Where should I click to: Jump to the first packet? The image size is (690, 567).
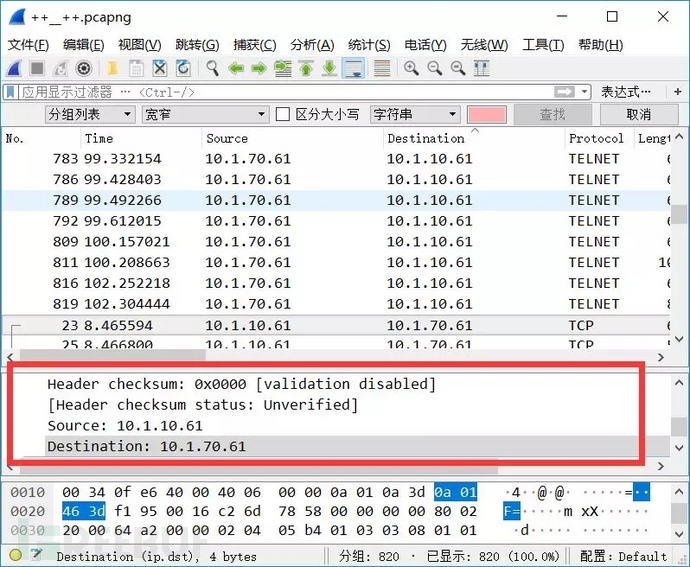tap(306, 68)
